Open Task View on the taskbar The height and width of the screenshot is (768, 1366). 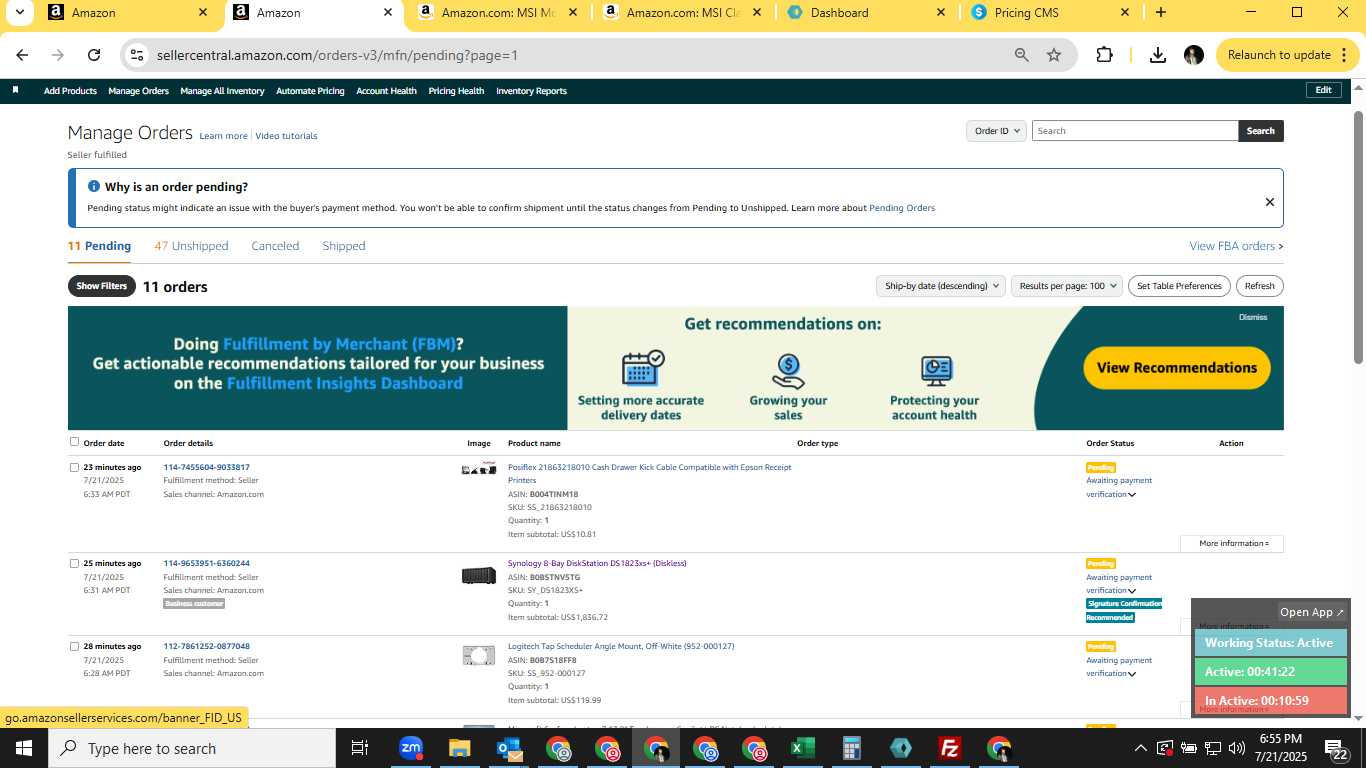[360, 748]
